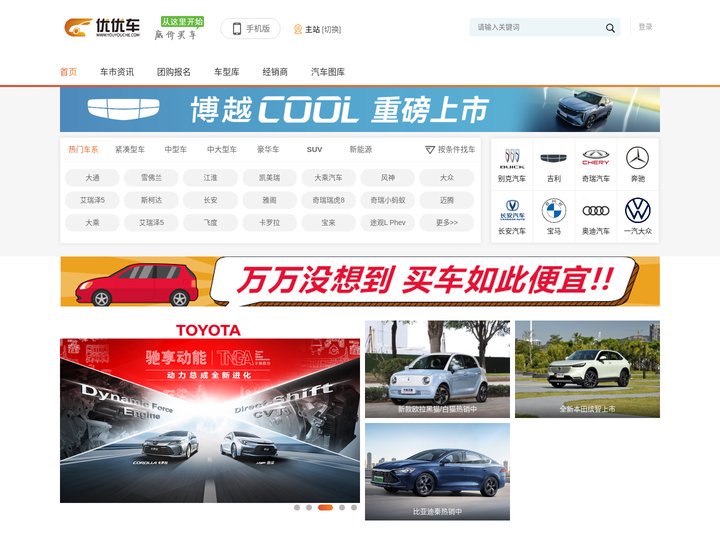This screenshot has width=720, height=540.
Task: Choose the 卡罗拉 car series pill
Action: 270,223
